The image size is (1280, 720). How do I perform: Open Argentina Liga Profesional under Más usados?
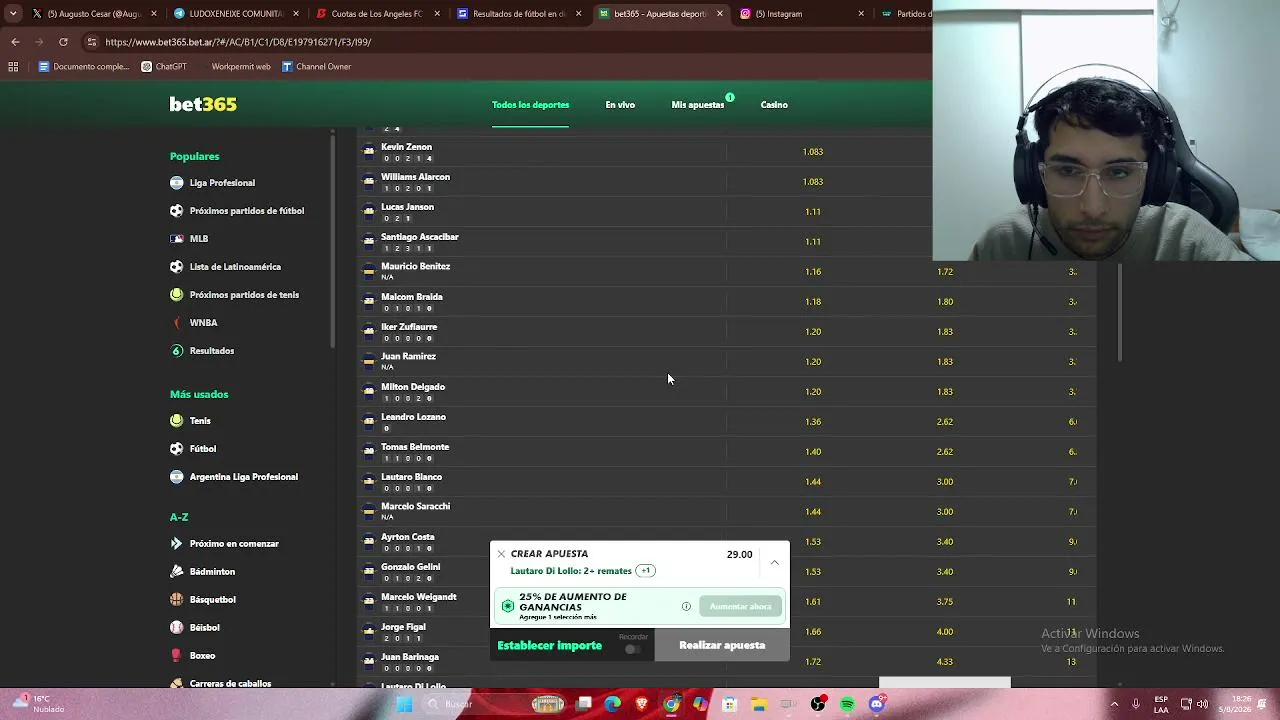(244, 477)
